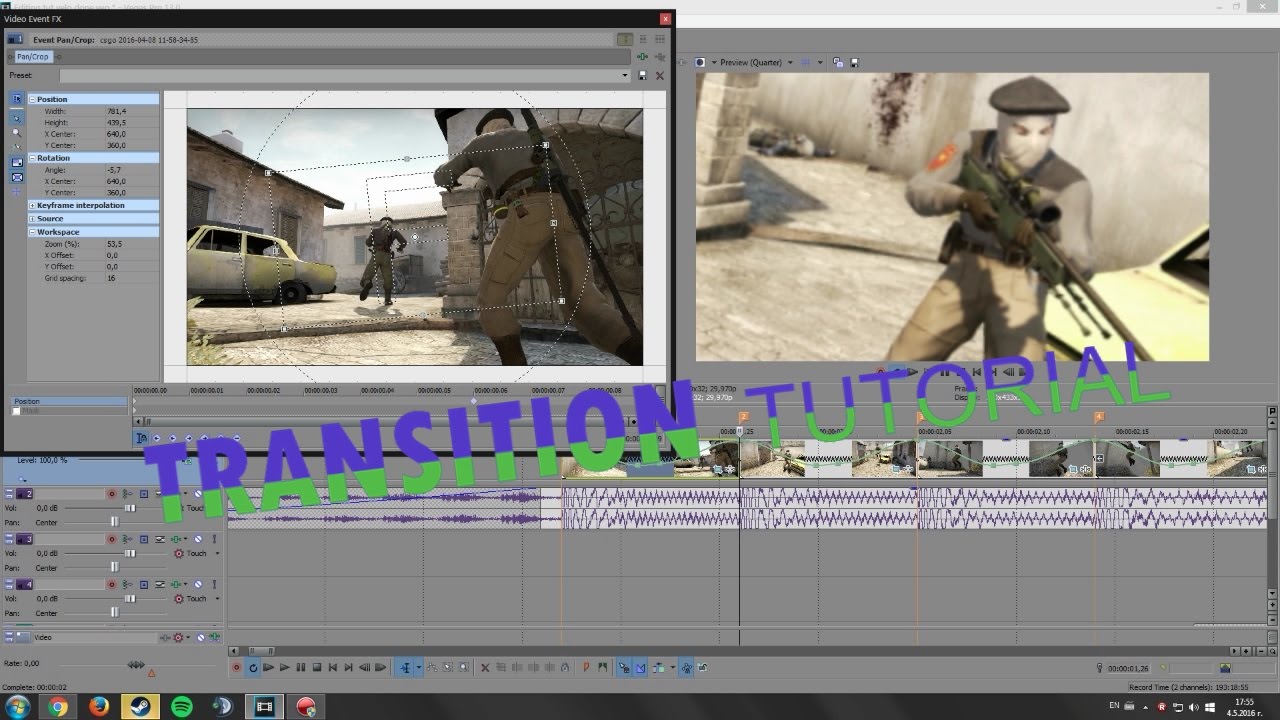Mute audio track 3
The height and width of the screenshot is (720, 1280).
[x=200, y=539]
